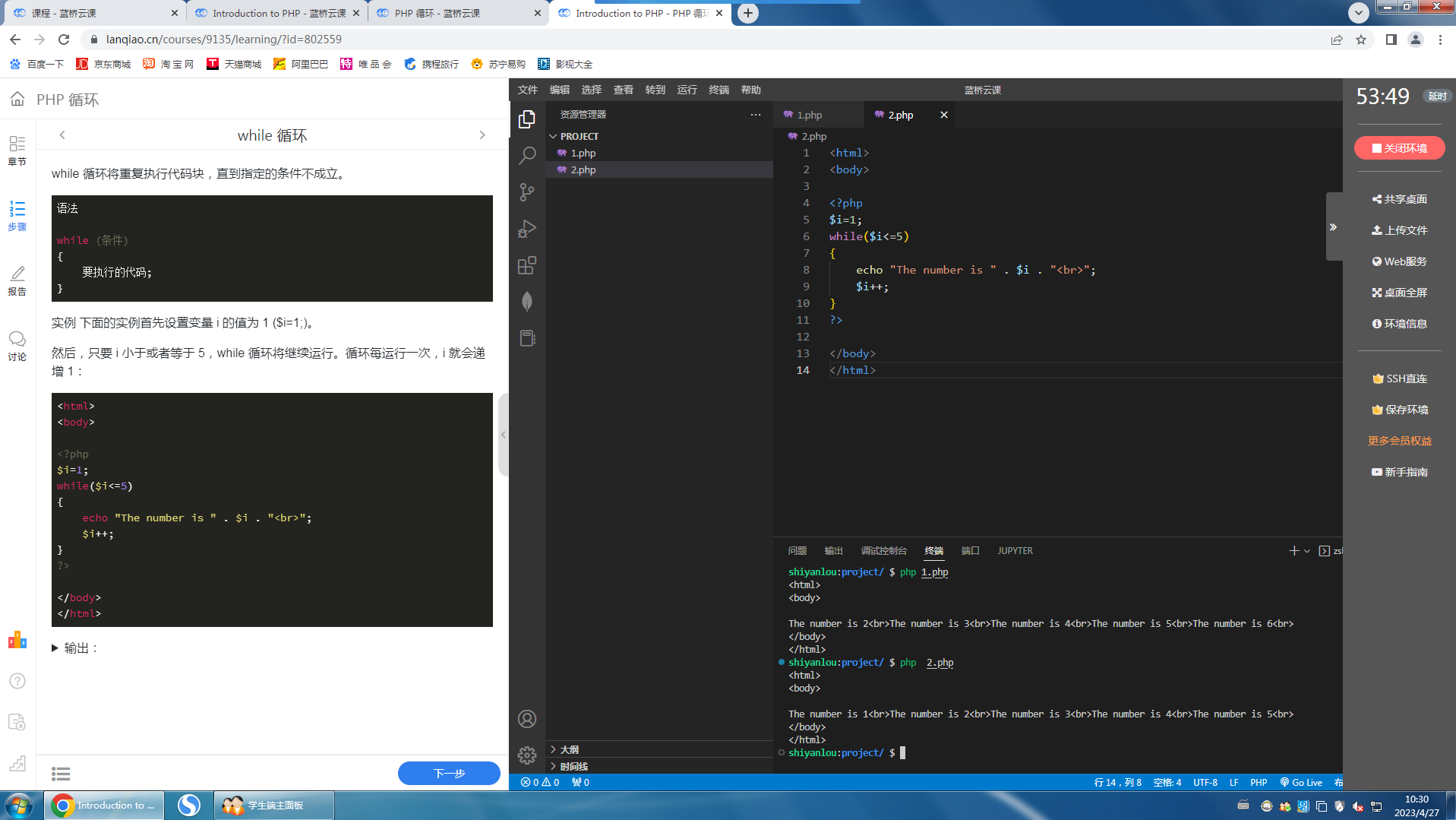Open the 文件 menu
1456x820 pixels.
(x=528, y=90)
